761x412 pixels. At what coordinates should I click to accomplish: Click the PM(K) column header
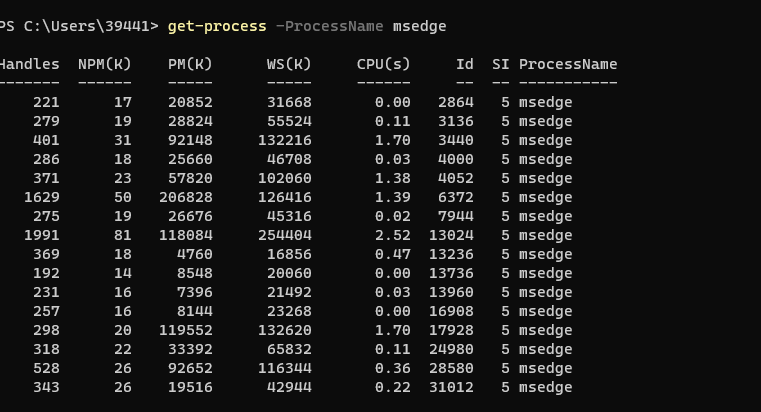[x=190, y=64]
